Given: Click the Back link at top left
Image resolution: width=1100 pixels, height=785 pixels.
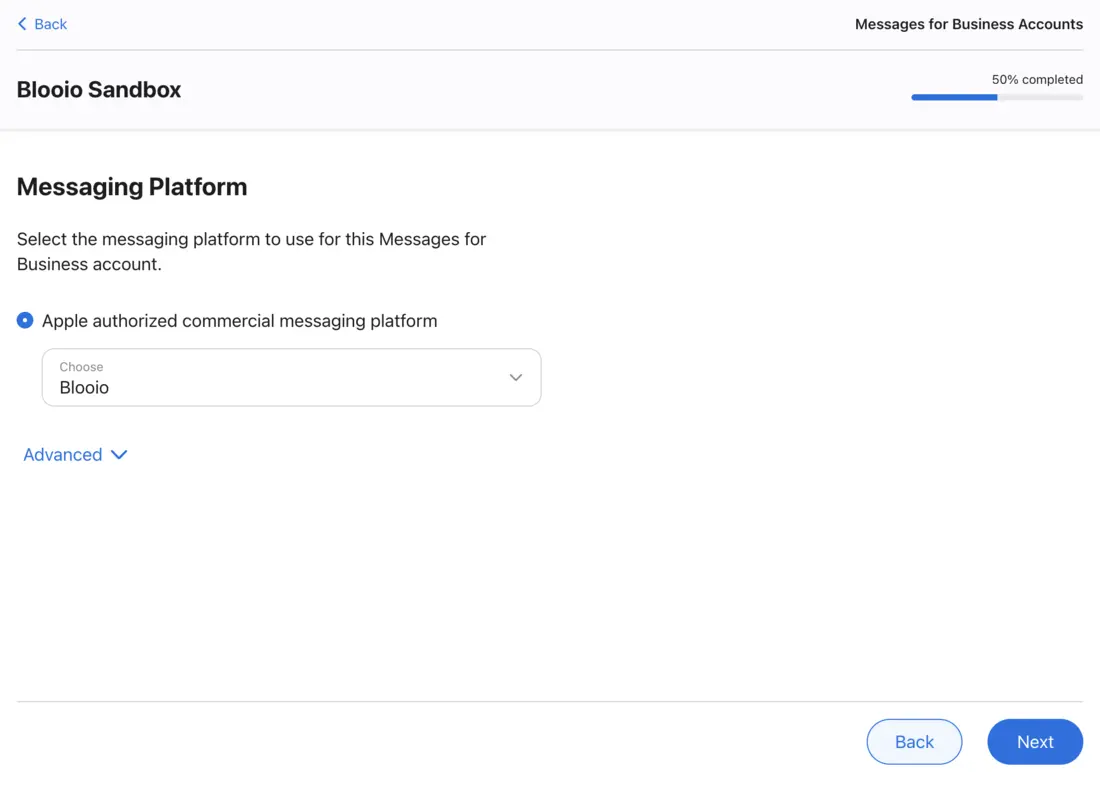Looking at the screenshot, I should pos(42,24).
